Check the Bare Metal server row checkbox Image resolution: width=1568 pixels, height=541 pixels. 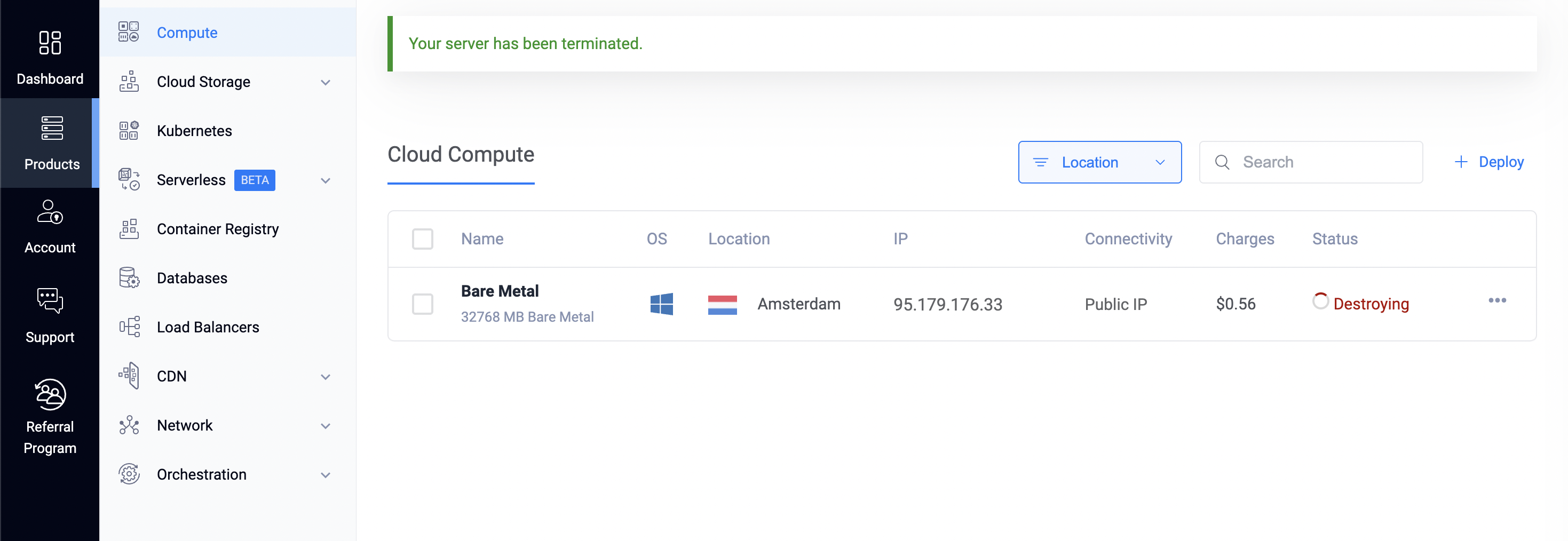pyautogui.click(x=423, y=304)
